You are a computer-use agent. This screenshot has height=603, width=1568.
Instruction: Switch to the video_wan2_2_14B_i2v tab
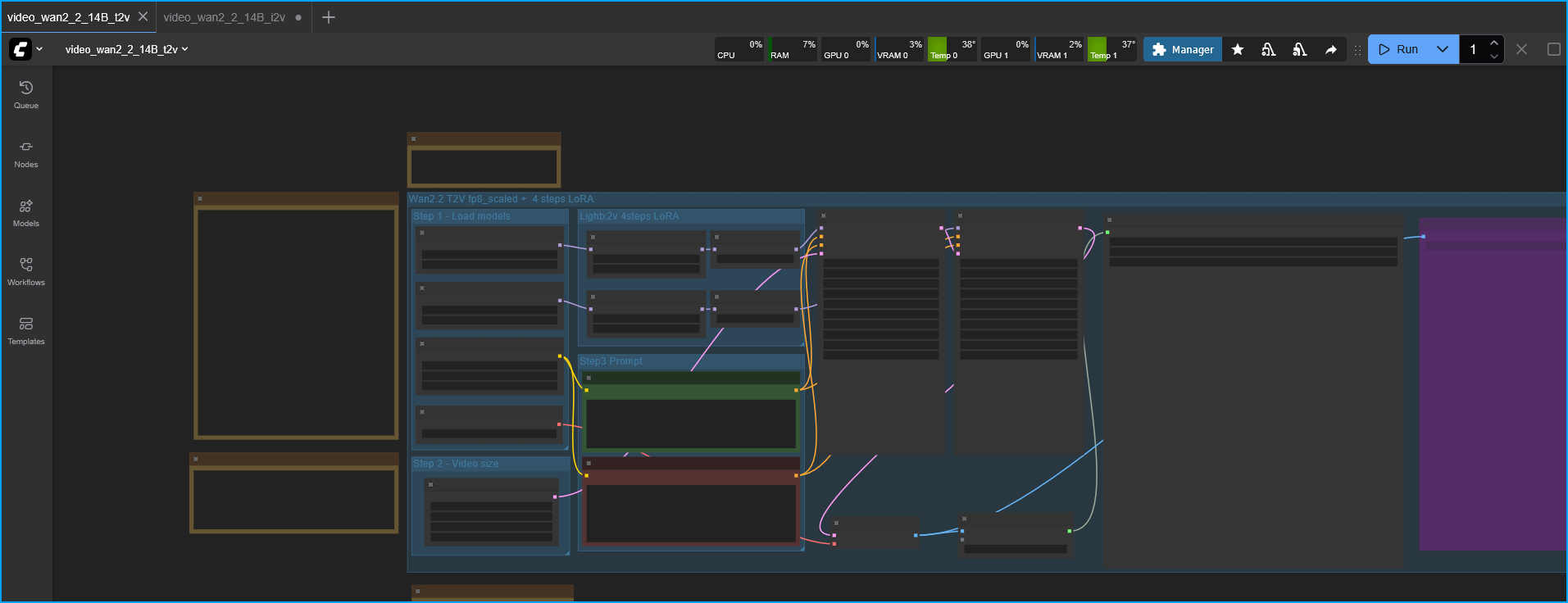(224, 17)
